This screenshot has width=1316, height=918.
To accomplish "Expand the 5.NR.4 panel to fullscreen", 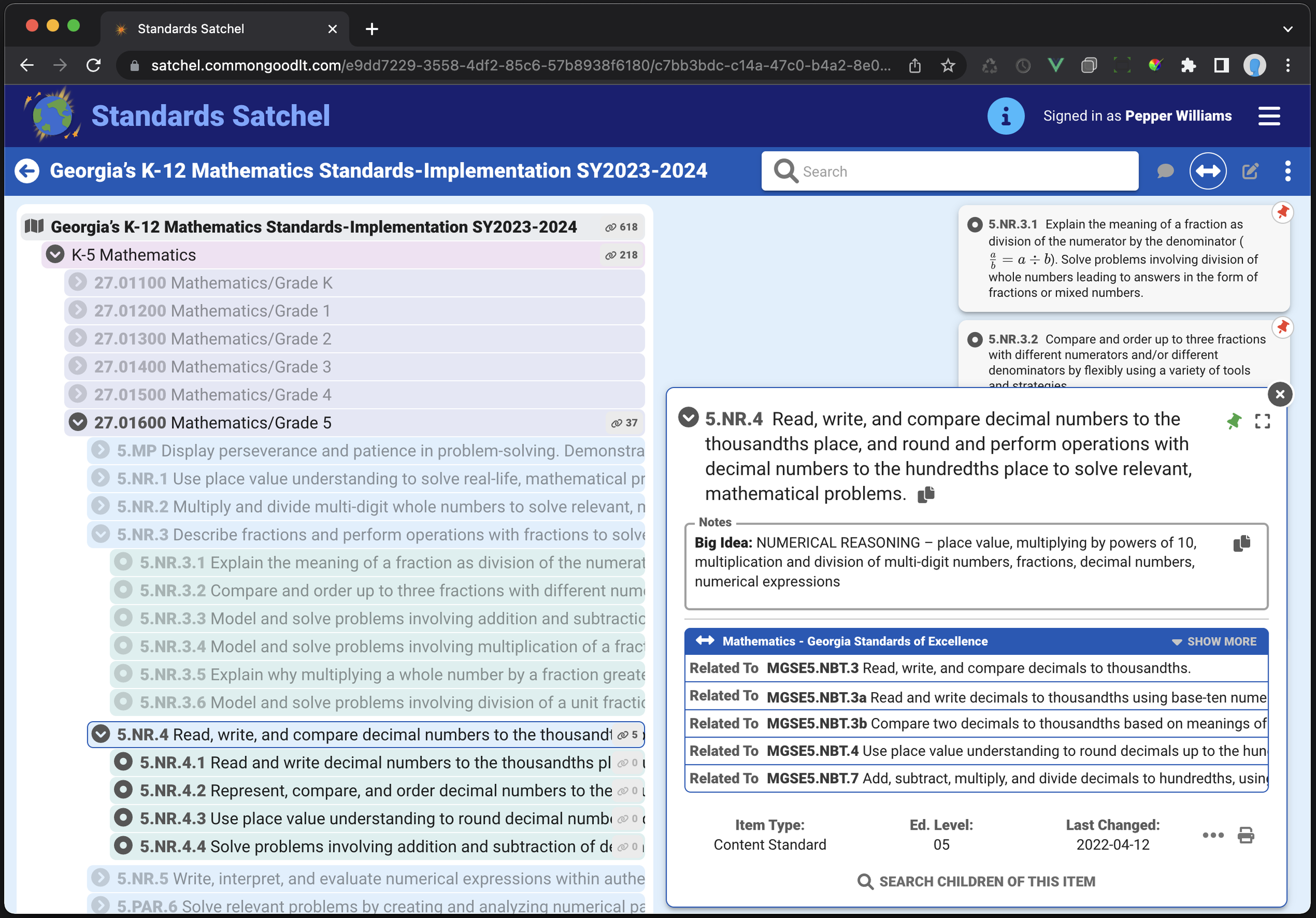I will point(1262,421).
